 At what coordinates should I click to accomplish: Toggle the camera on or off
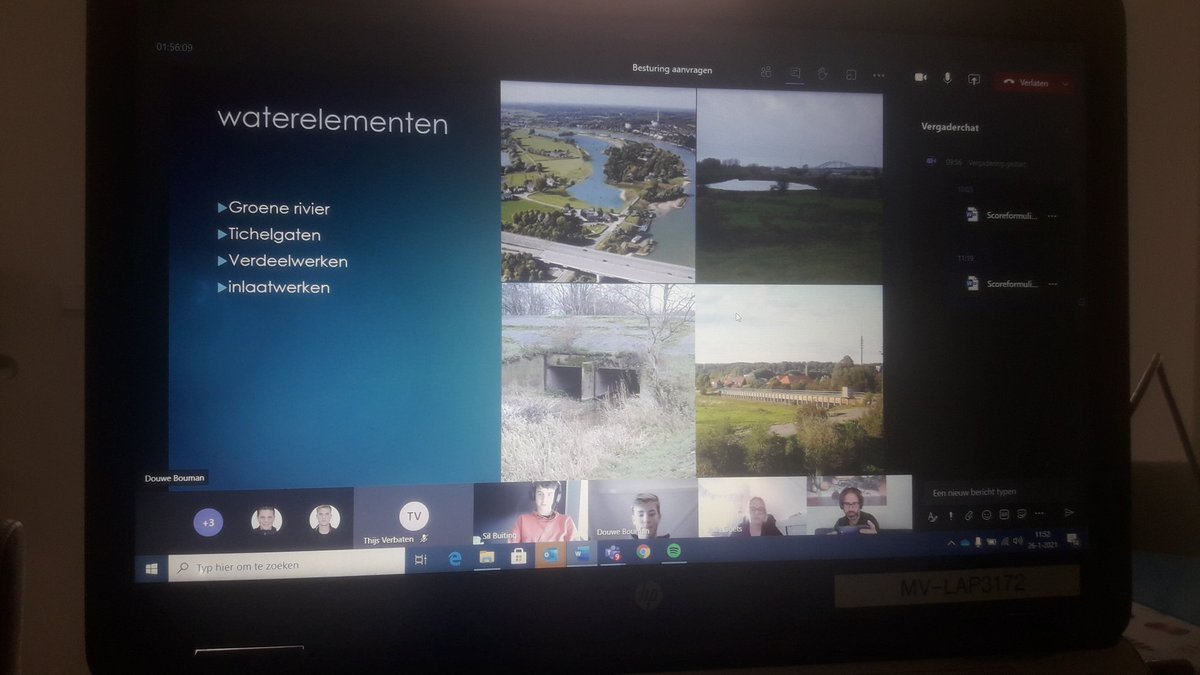click(920, 77)
